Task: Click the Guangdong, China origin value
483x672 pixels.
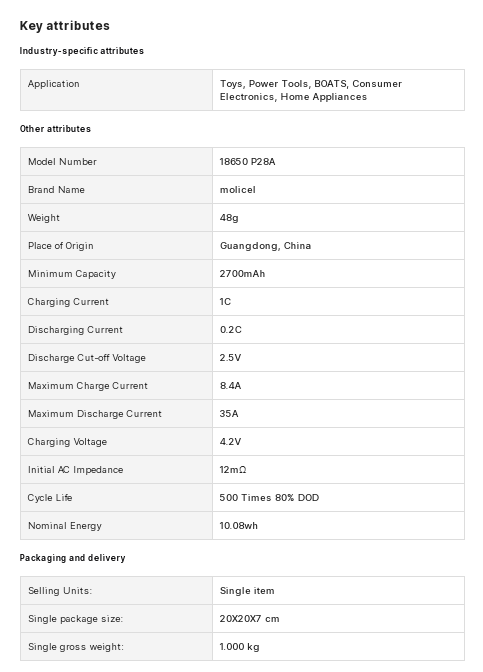Action: point(265,246)
